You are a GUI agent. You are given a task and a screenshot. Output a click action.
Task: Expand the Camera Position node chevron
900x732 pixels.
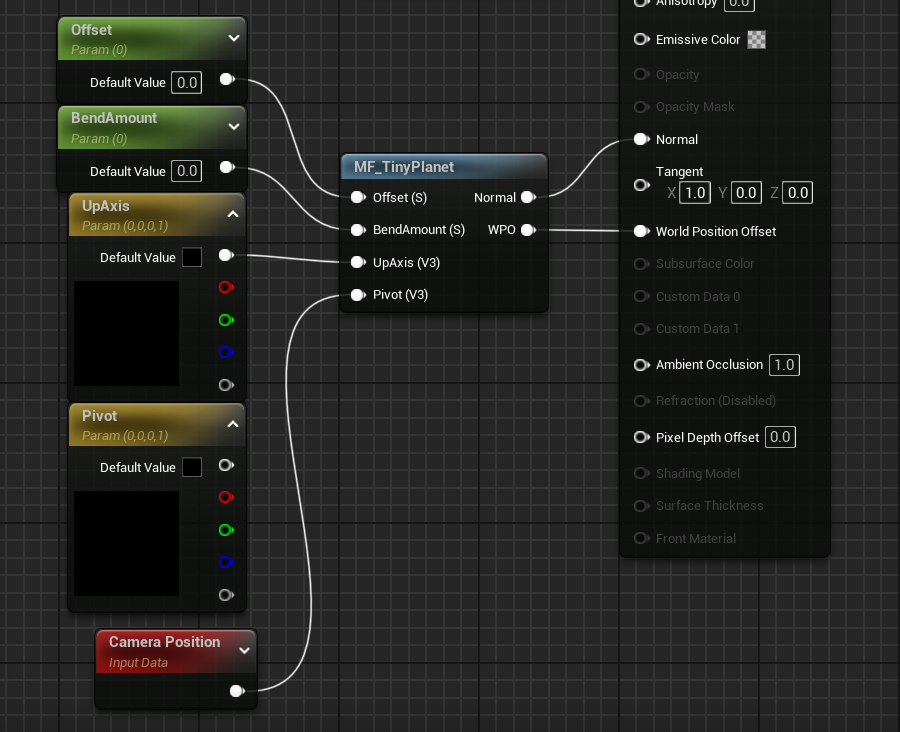(x=245, y=650)
